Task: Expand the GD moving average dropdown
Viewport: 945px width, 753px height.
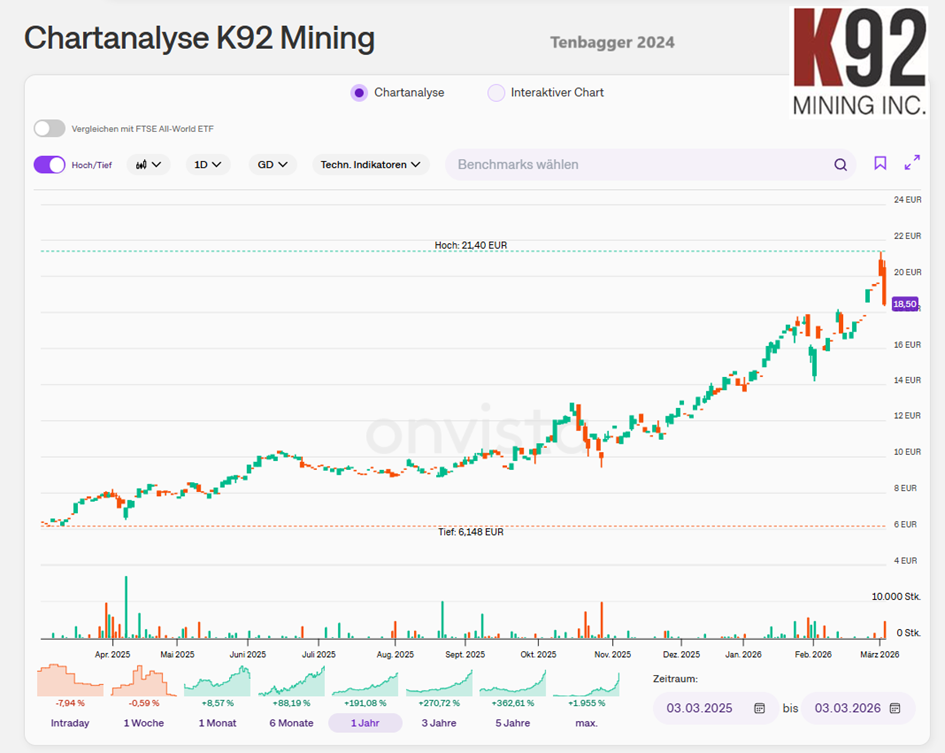Action: [x=272, y=165]
